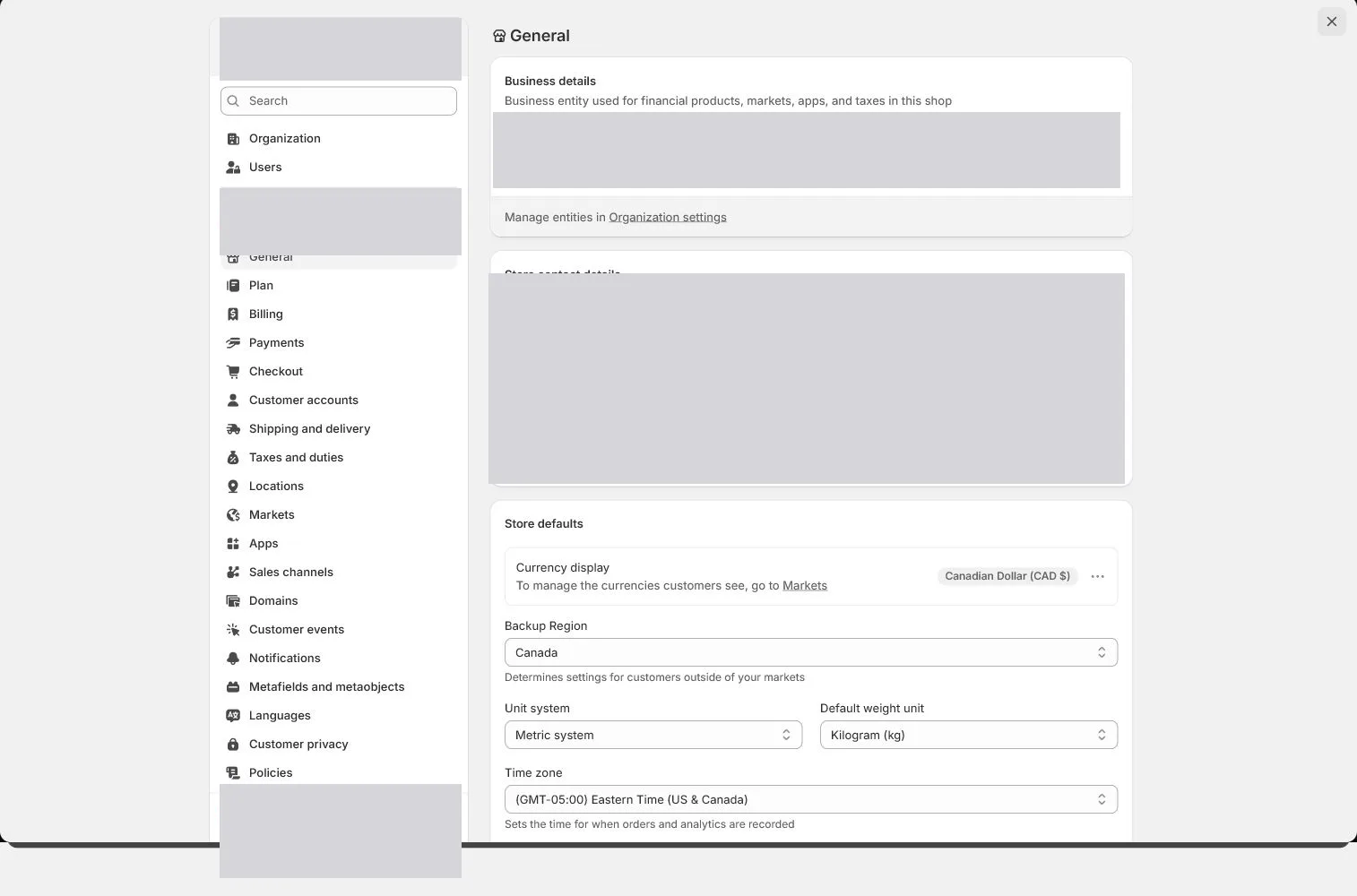1357x896 pixels.
Task: Click the store icon beside General heading
Action: pos(499,36)
